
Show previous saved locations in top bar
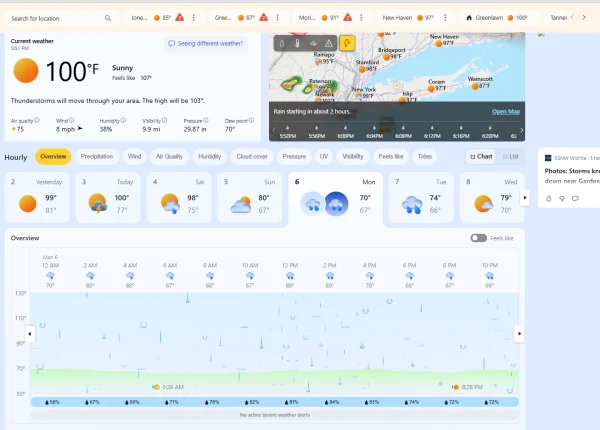[x=572, y=17]
